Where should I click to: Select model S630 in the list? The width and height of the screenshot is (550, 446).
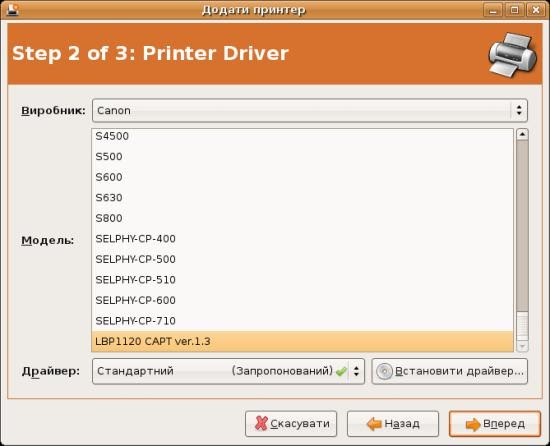pos(302,197)
